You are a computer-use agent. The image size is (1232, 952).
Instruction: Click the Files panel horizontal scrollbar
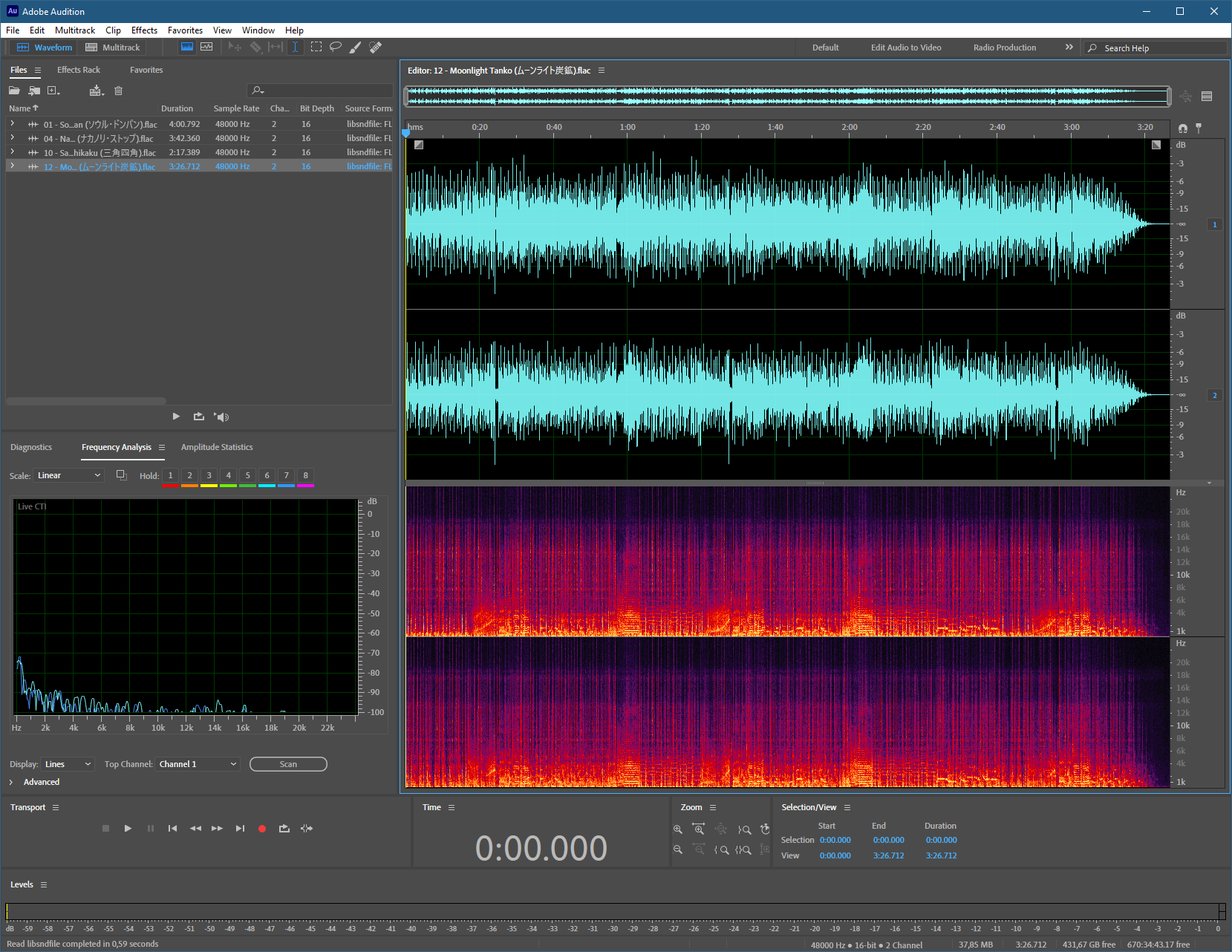[86, 401]
